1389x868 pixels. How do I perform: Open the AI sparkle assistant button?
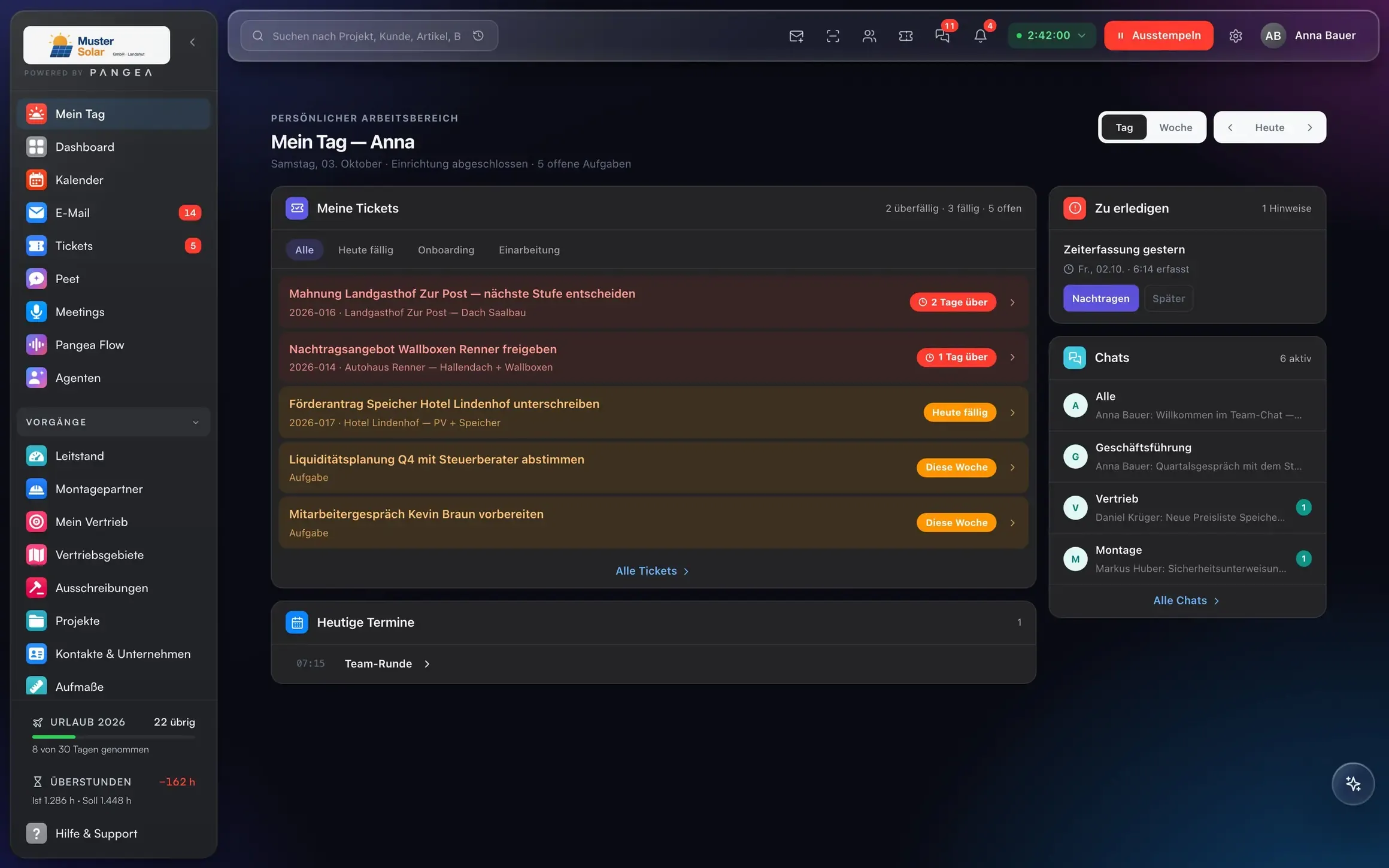click(x=1353, y=784)
